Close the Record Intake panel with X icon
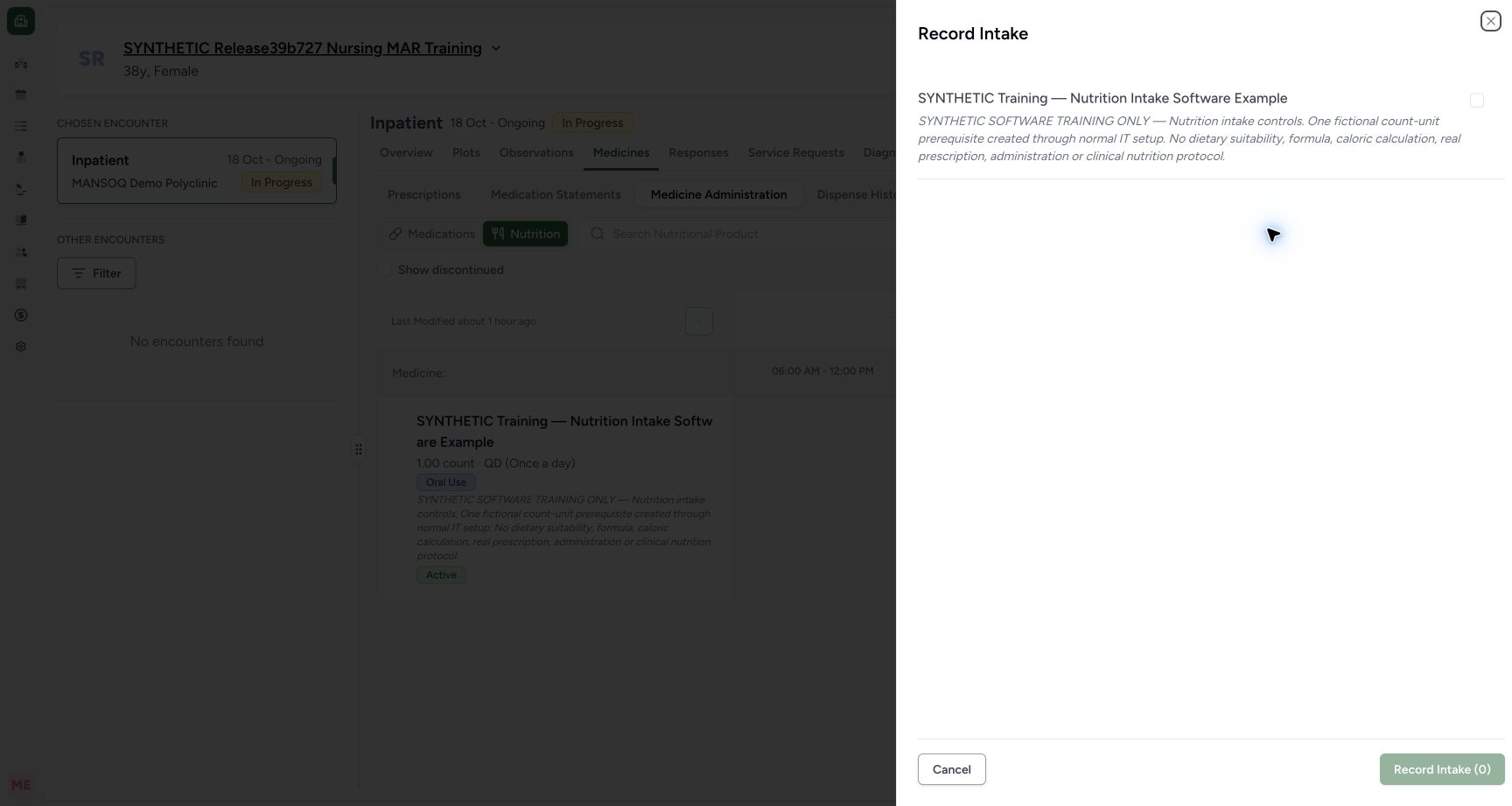 (1490, 21)
